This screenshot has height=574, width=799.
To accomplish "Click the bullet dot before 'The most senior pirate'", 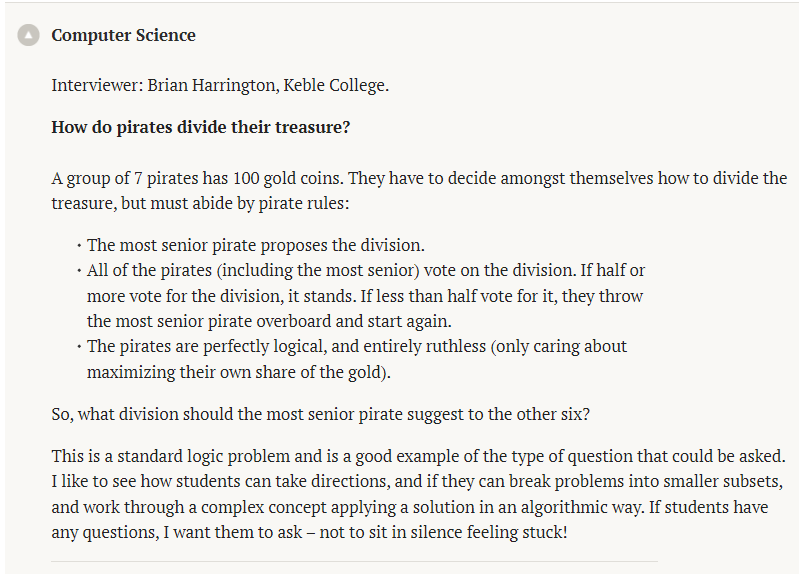I will pos(79,246).
